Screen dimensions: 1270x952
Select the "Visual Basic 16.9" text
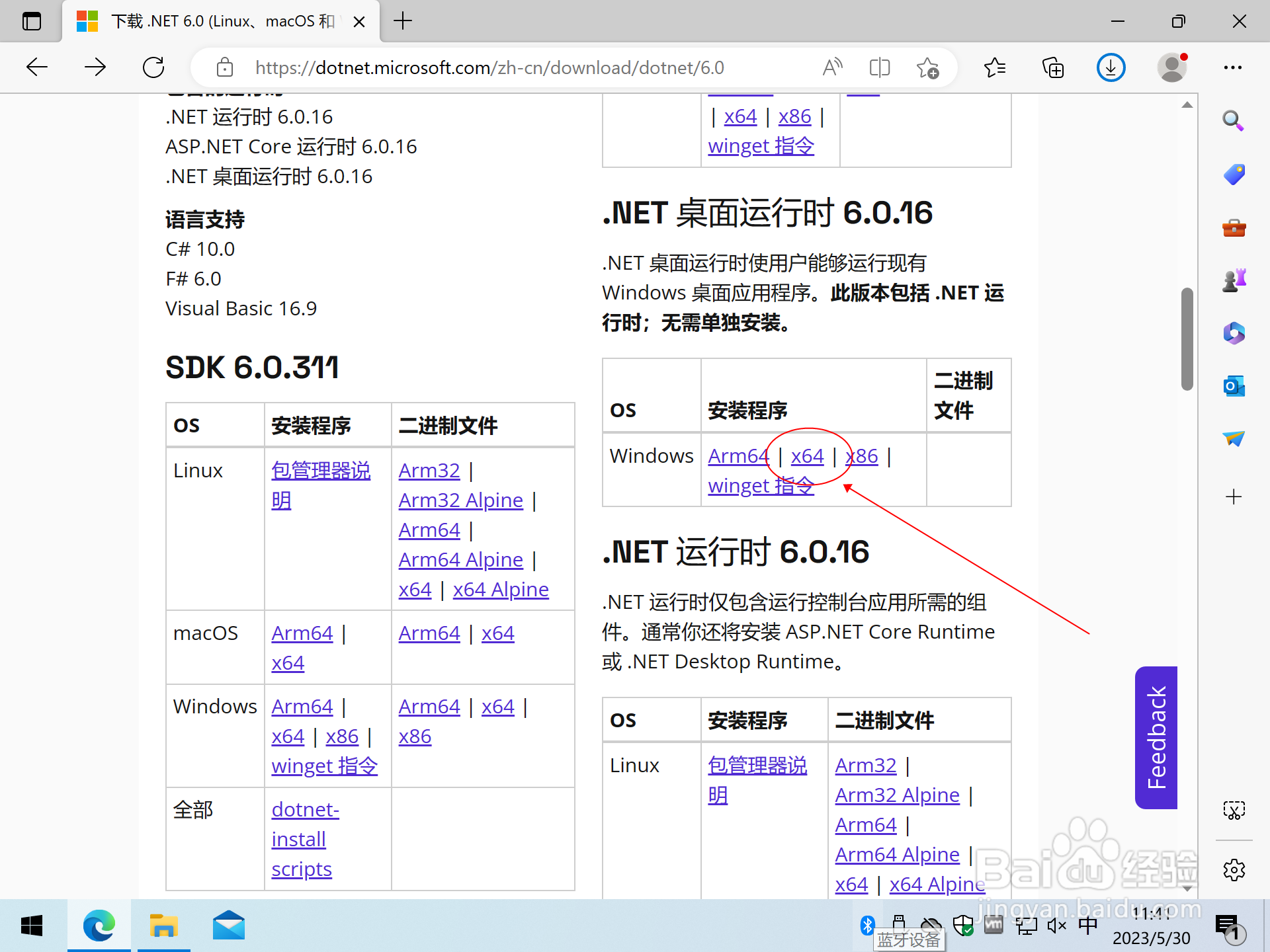pyautogui.click(x=241, y=309)
